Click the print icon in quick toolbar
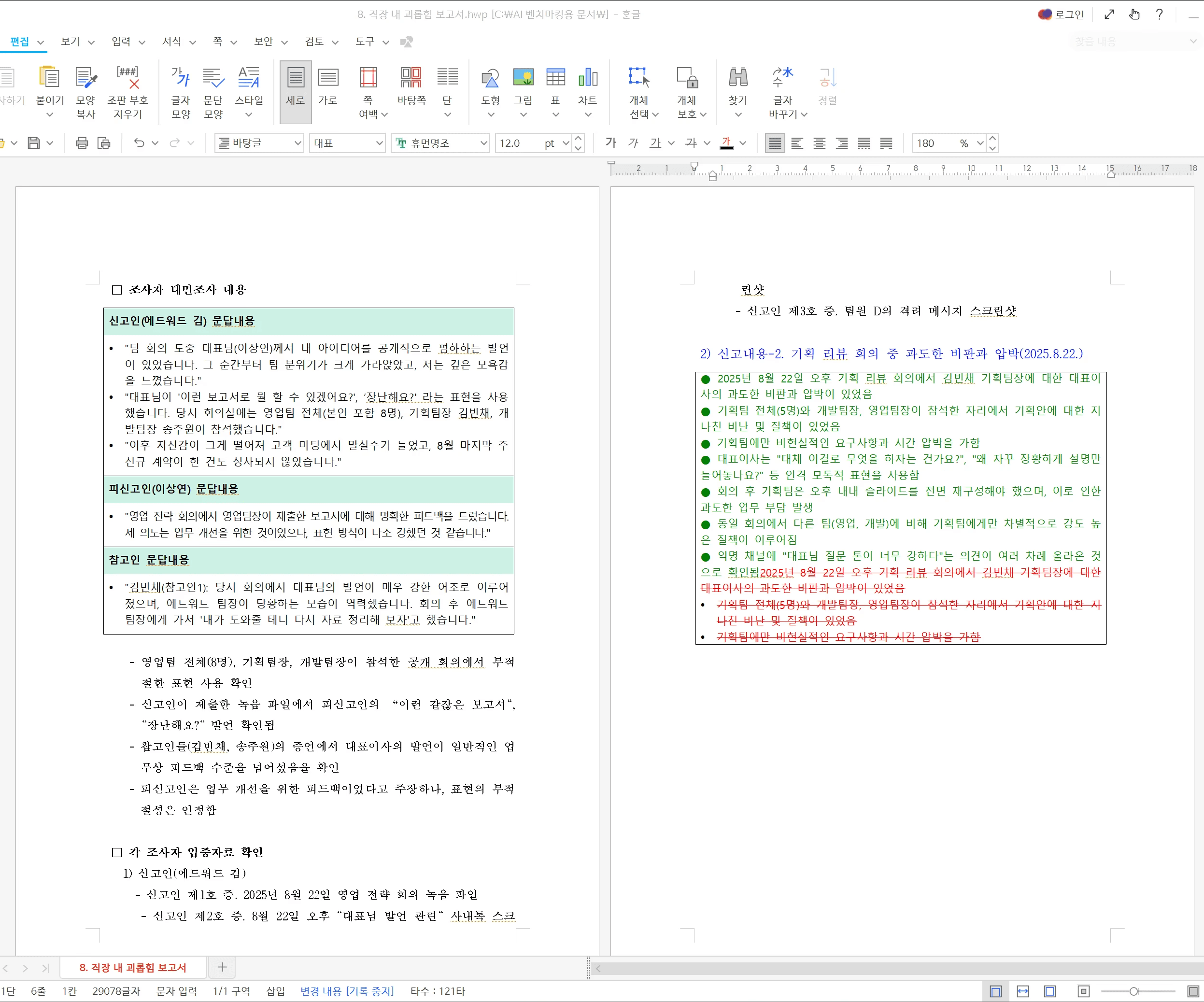Viewport: 1204px width, 1002px height. point(82,143)
